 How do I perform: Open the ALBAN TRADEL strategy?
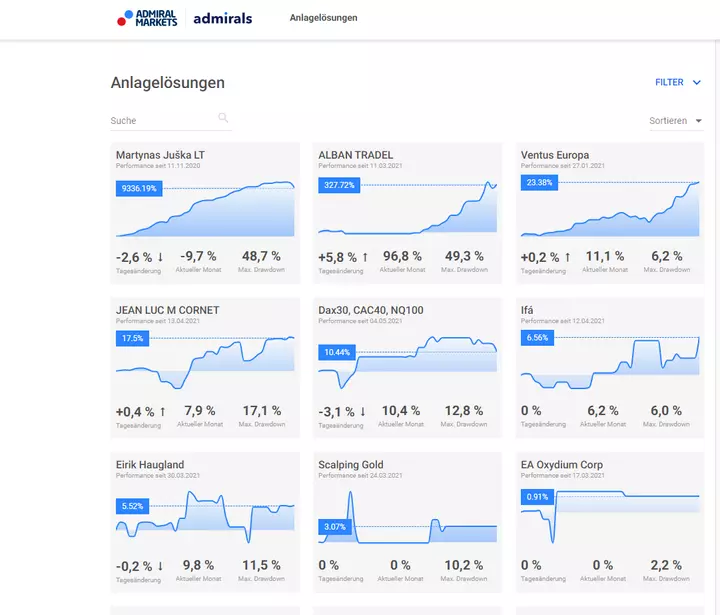(355, 155)
